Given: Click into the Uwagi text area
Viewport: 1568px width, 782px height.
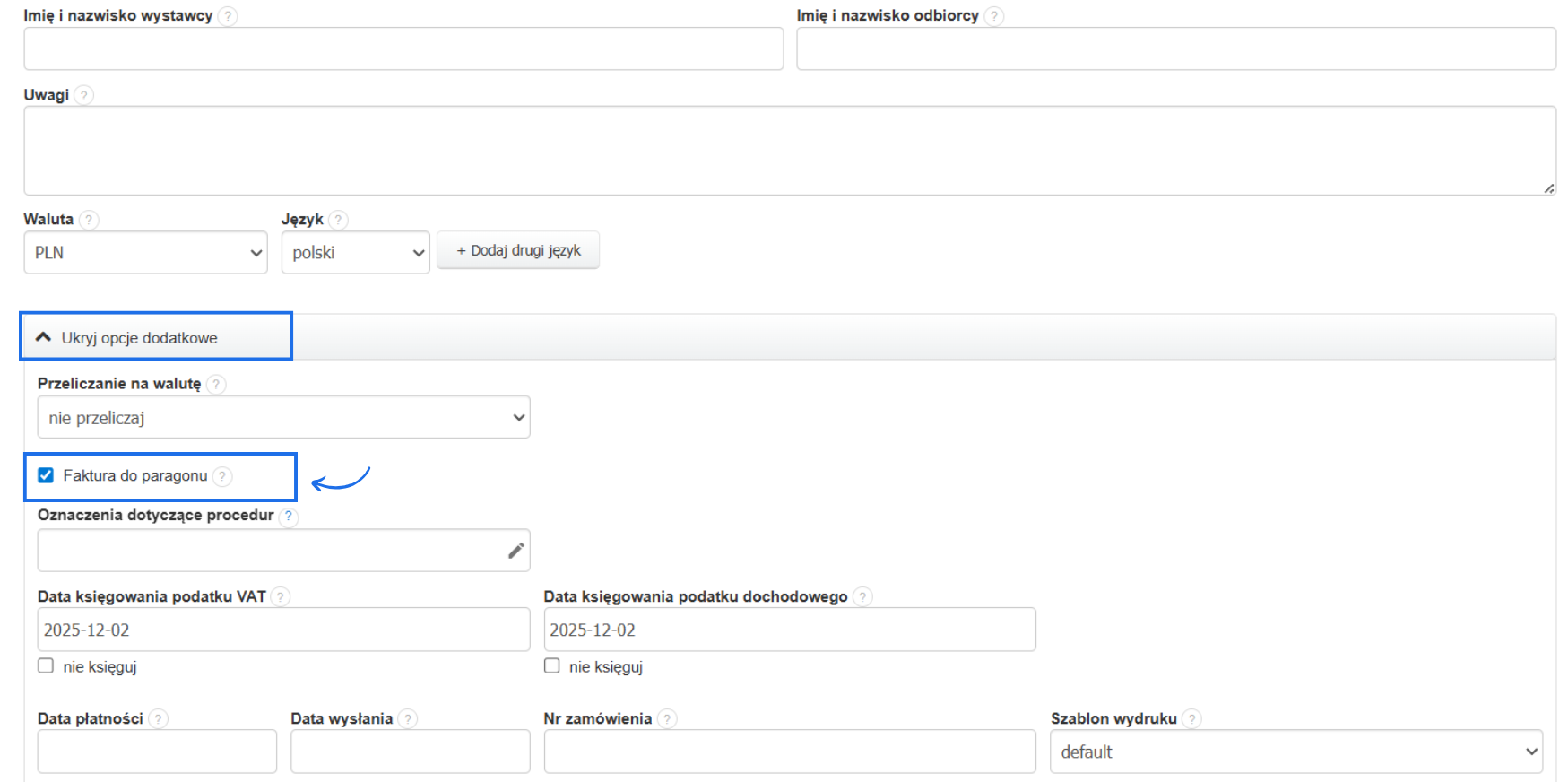Looking at the screenshot, I should click(x=789, y=151).
